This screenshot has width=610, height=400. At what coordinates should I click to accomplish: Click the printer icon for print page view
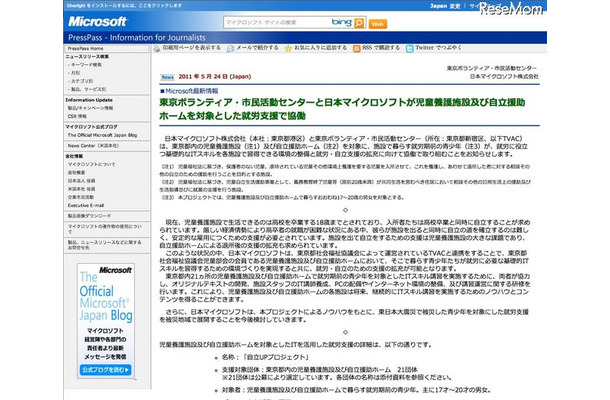[157, 49]
